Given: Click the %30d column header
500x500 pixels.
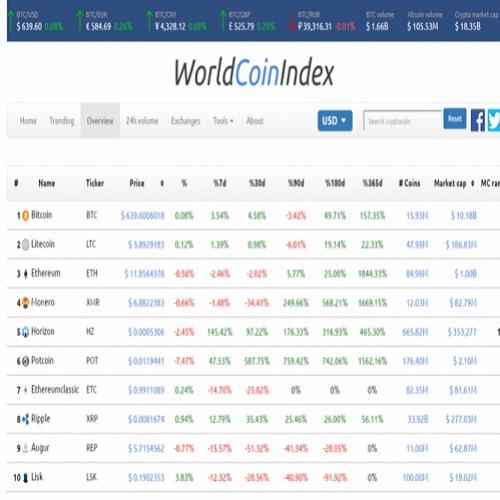Looking at the screenshot, I should coord(257,183).
